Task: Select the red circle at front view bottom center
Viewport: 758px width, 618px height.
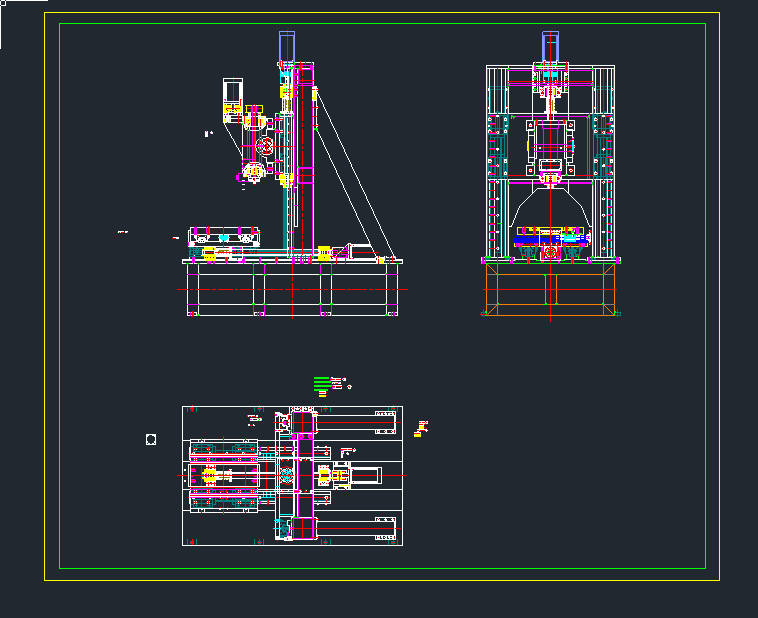Action: point(550,255)
